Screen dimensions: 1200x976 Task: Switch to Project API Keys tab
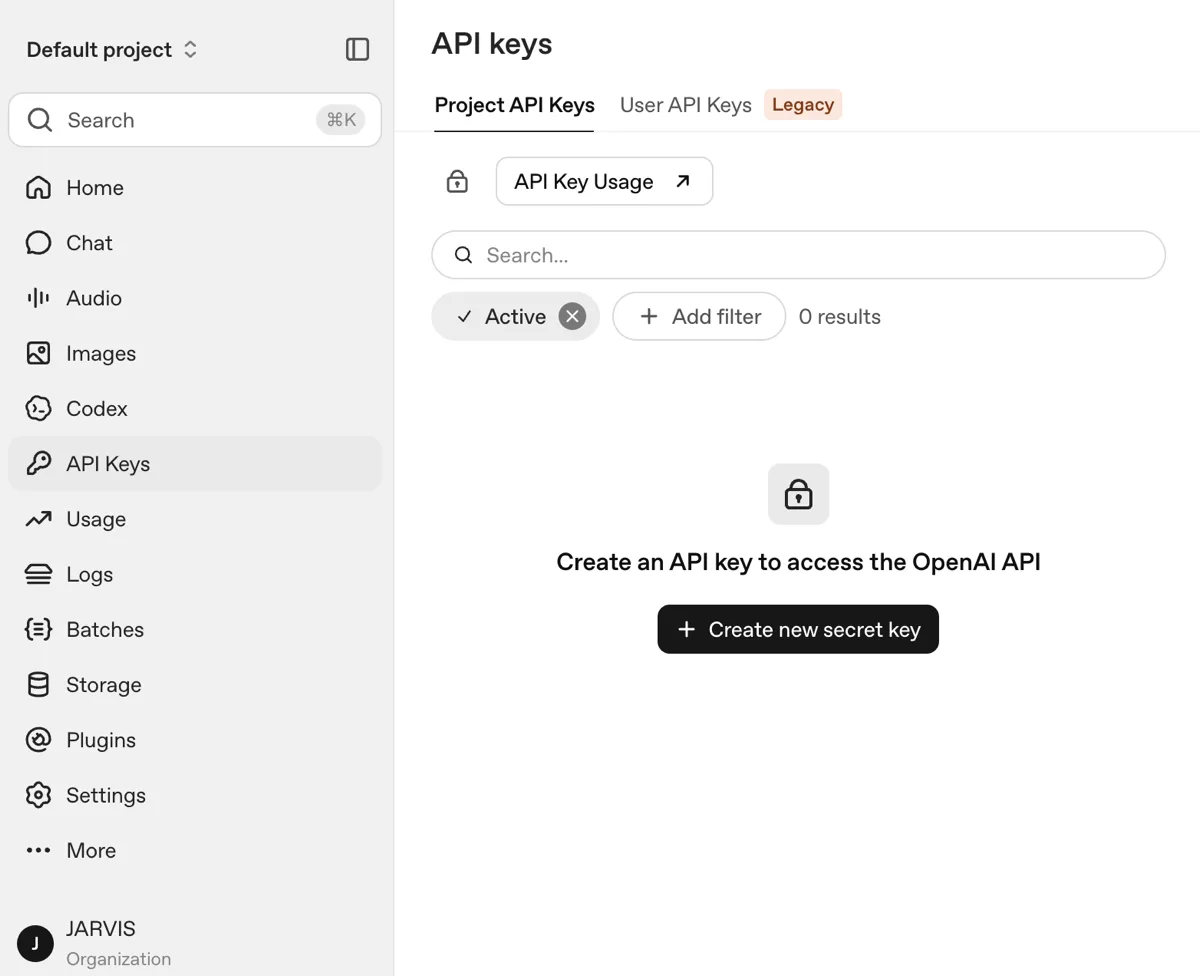(x=514, y=105)
